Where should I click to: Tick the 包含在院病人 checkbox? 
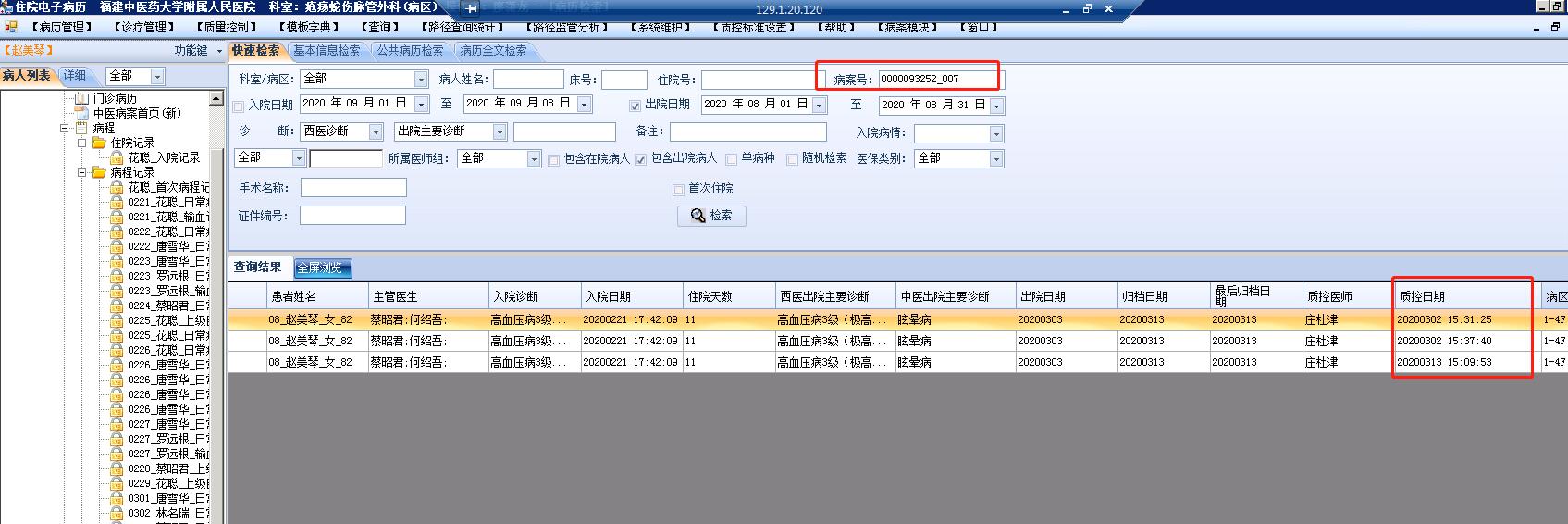553,160
